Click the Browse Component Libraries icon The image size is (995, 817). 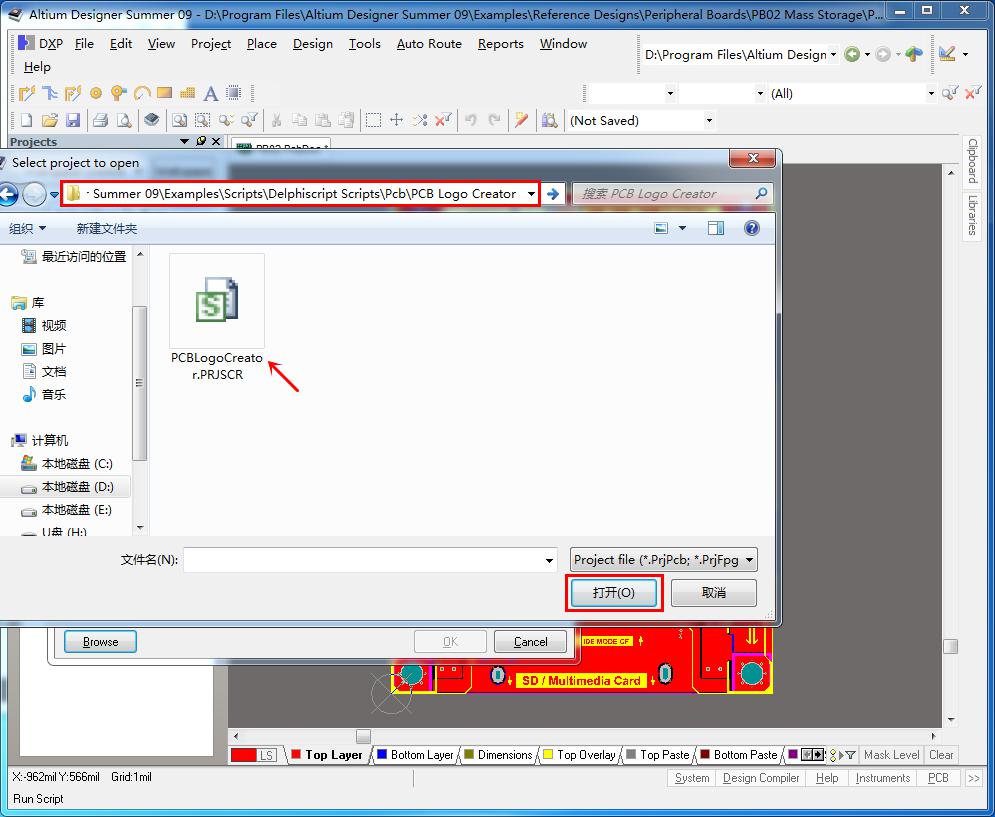[x=550, y=120]
